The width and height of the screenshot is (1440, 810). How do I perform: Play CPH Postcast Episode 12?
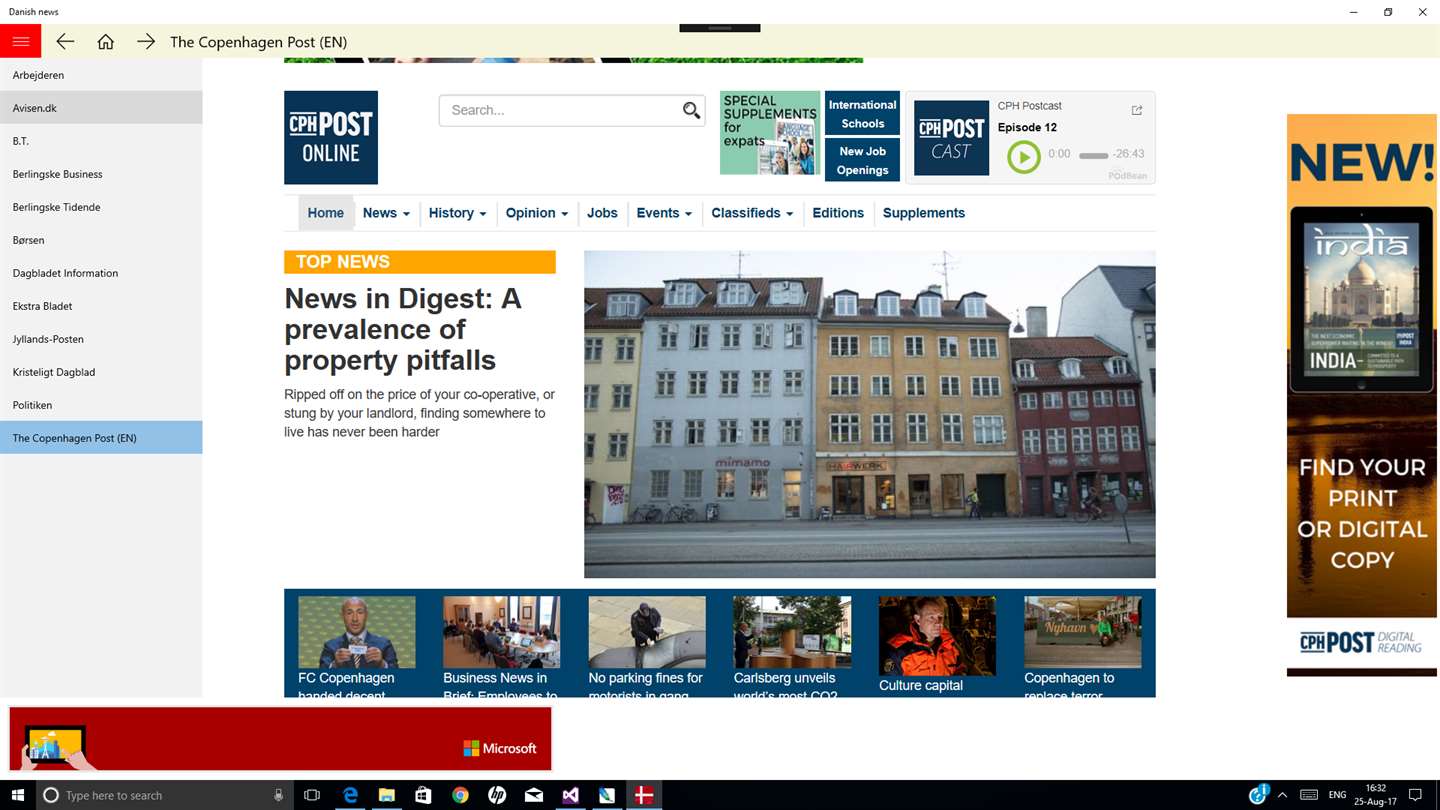(x=1023, y=156)
